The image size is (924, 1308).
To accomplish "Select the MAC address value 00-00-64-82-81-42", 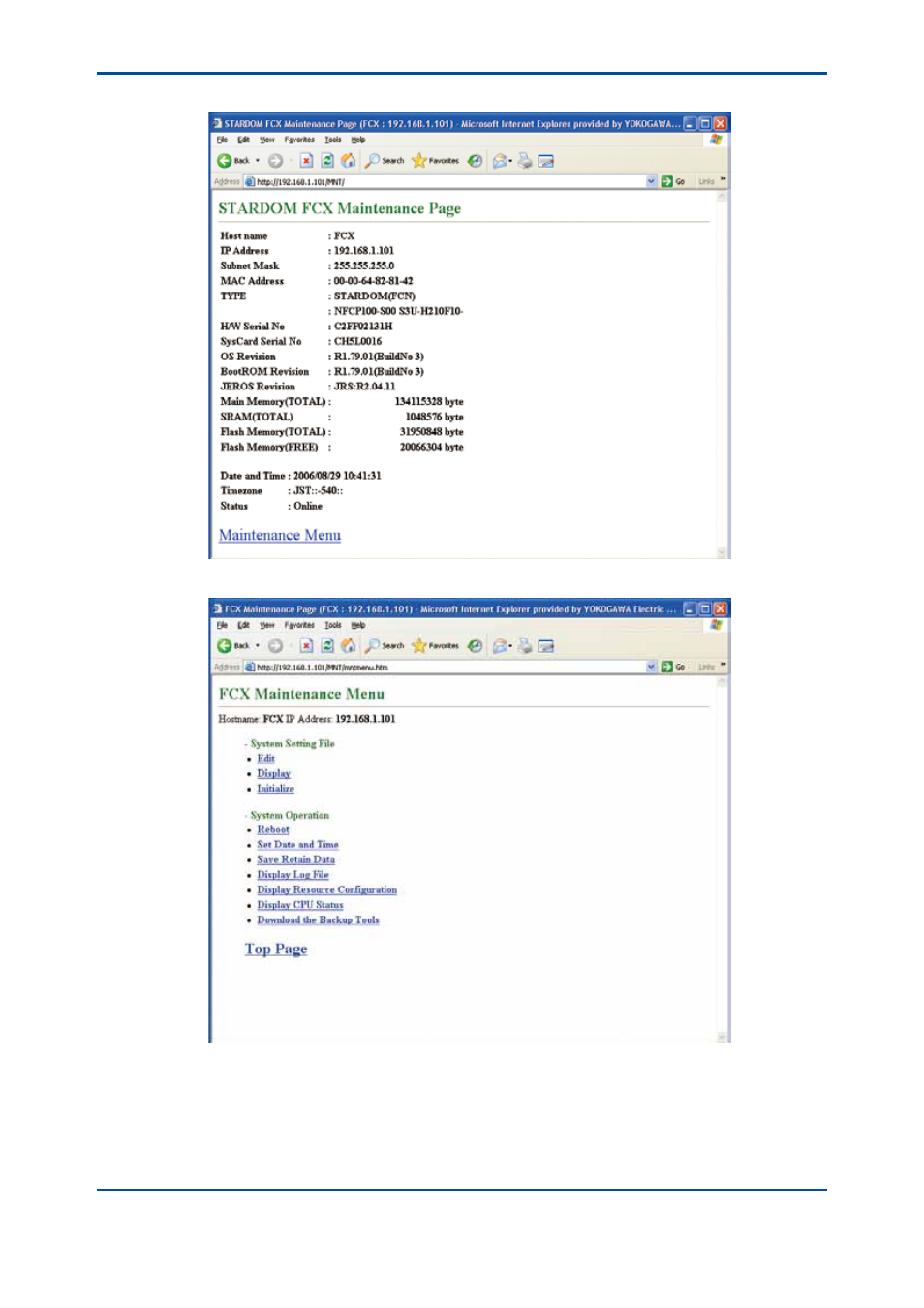I will 373,281.
